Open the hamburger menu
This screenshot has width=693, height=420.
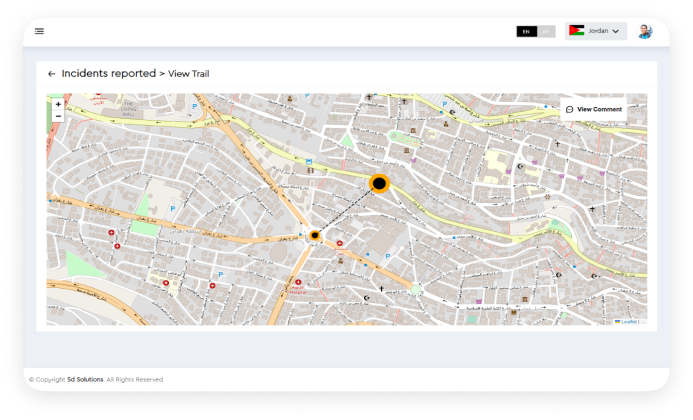pyautogui.click(x=39, y=31)
